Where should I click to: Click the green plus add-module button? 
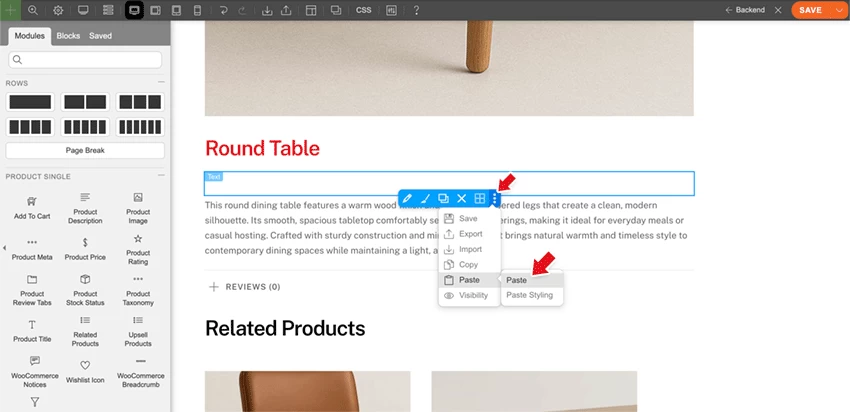coord(10,10)
